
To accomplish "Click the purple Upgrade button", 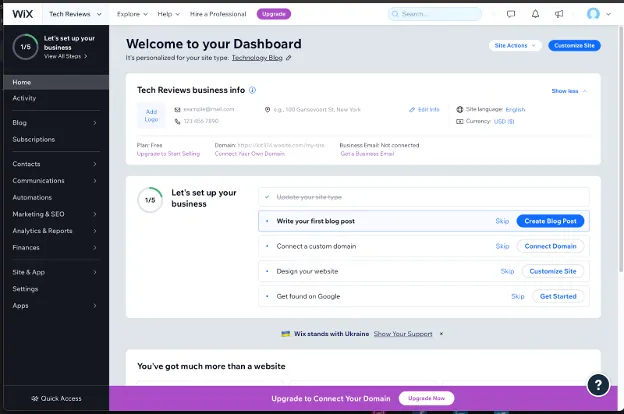I will [274, 14].
